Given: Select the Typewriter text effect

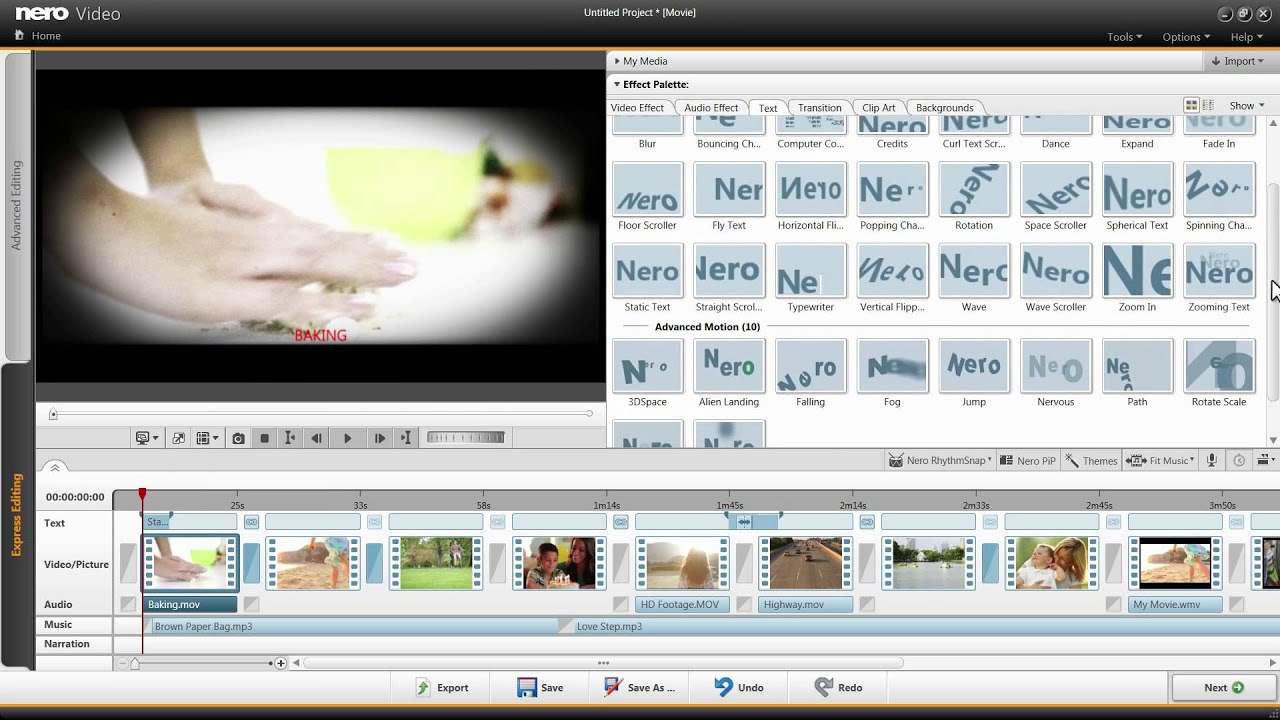Looking at the screenshot, I should pyautogui.click(x=810, y=279).
